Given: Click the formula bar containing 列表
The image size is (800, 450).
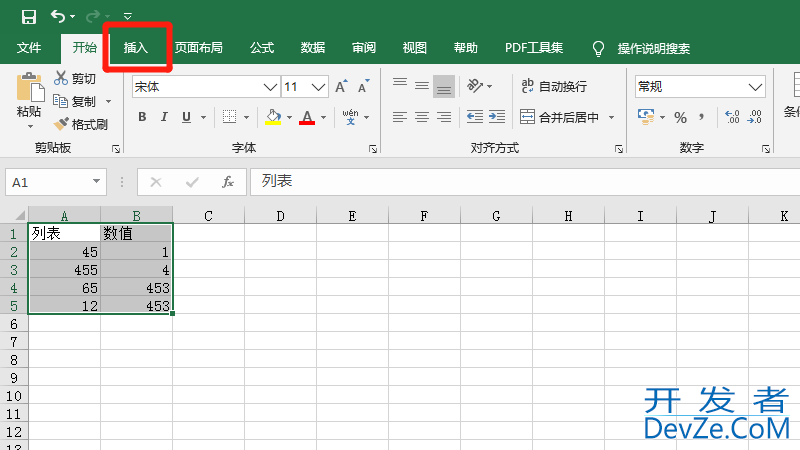Looking at the screenshot, I should (524, 182).
